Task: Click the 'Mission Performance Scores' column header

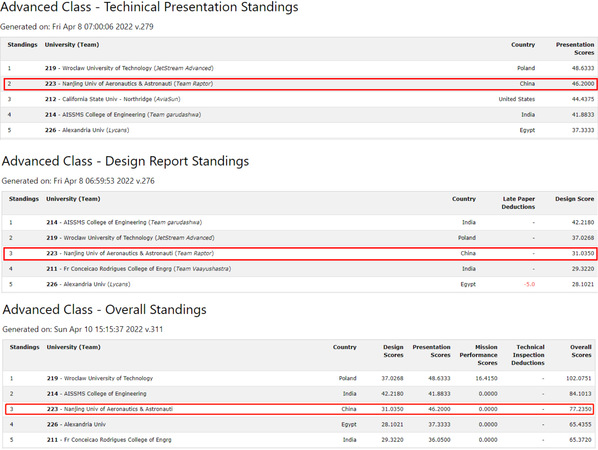Action: (478, 355)
